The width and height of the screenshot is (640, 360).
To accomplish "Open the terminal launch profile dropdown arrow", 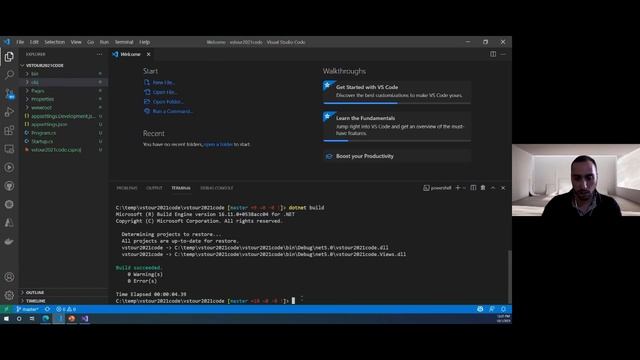I will click(464, 188).
